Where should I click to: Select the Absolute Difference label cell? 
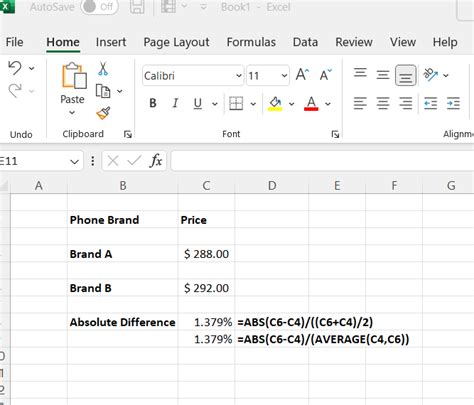click(122, 322)
